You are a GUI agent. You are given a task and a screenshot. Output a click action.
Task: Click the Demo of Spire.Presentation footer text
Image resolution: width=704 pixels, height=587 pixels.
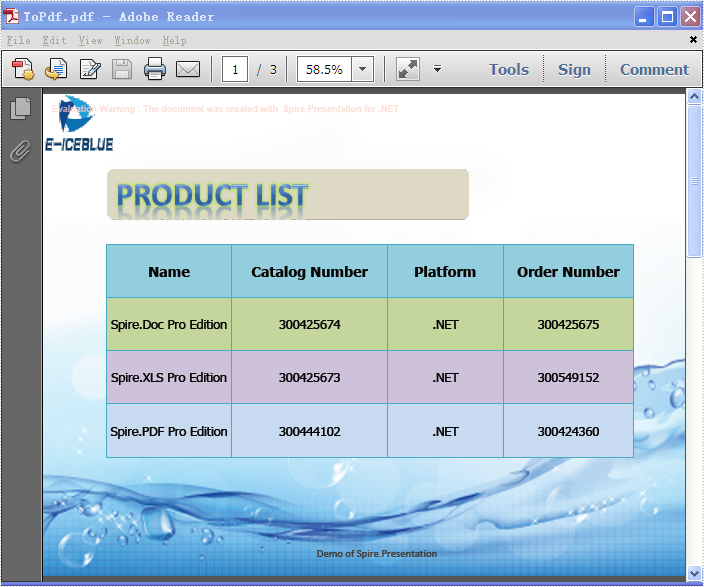tap(377, 554)
